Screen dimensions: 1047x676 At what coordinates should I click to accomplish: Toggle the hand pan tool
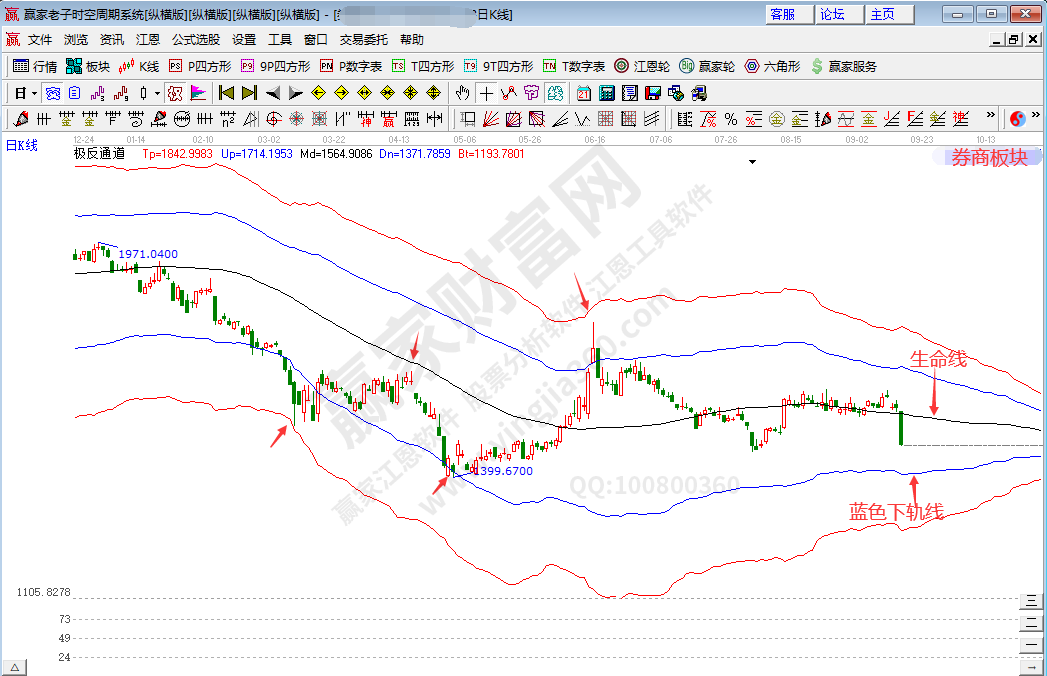(x=462, y=93)
